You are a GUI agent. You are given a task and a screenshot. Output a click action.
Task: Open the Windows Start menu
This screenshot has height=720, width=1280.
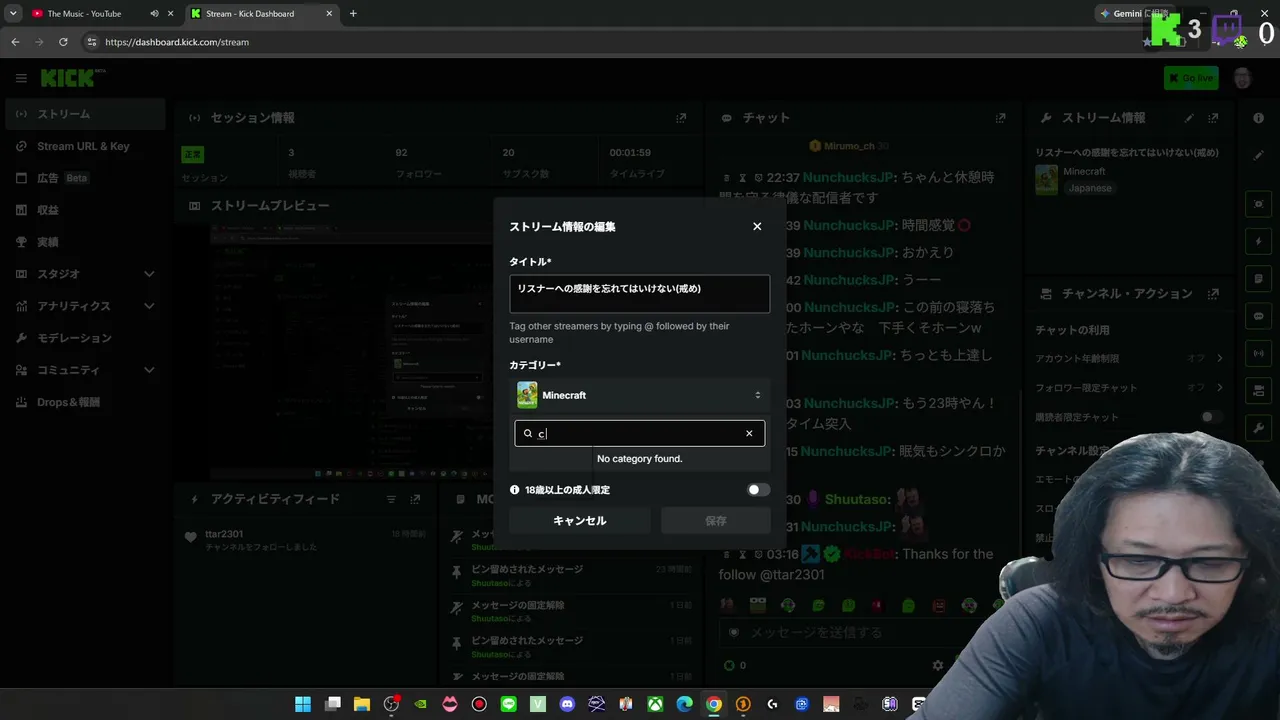pyautogui.click(x=303, y=704)
